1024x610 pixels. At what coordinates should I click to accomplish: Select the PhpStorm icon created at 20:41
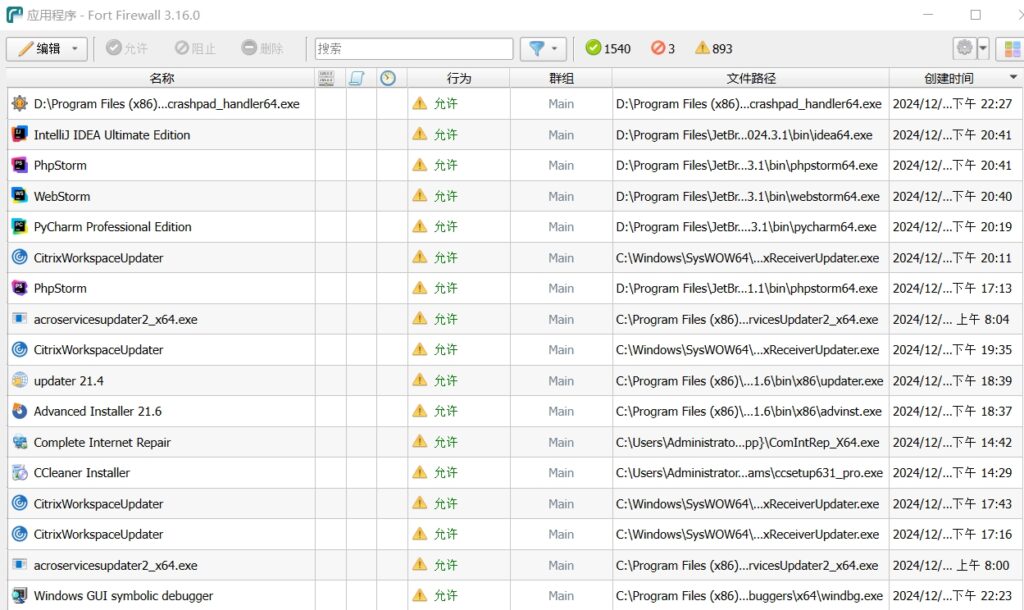[x=20, y=165]
